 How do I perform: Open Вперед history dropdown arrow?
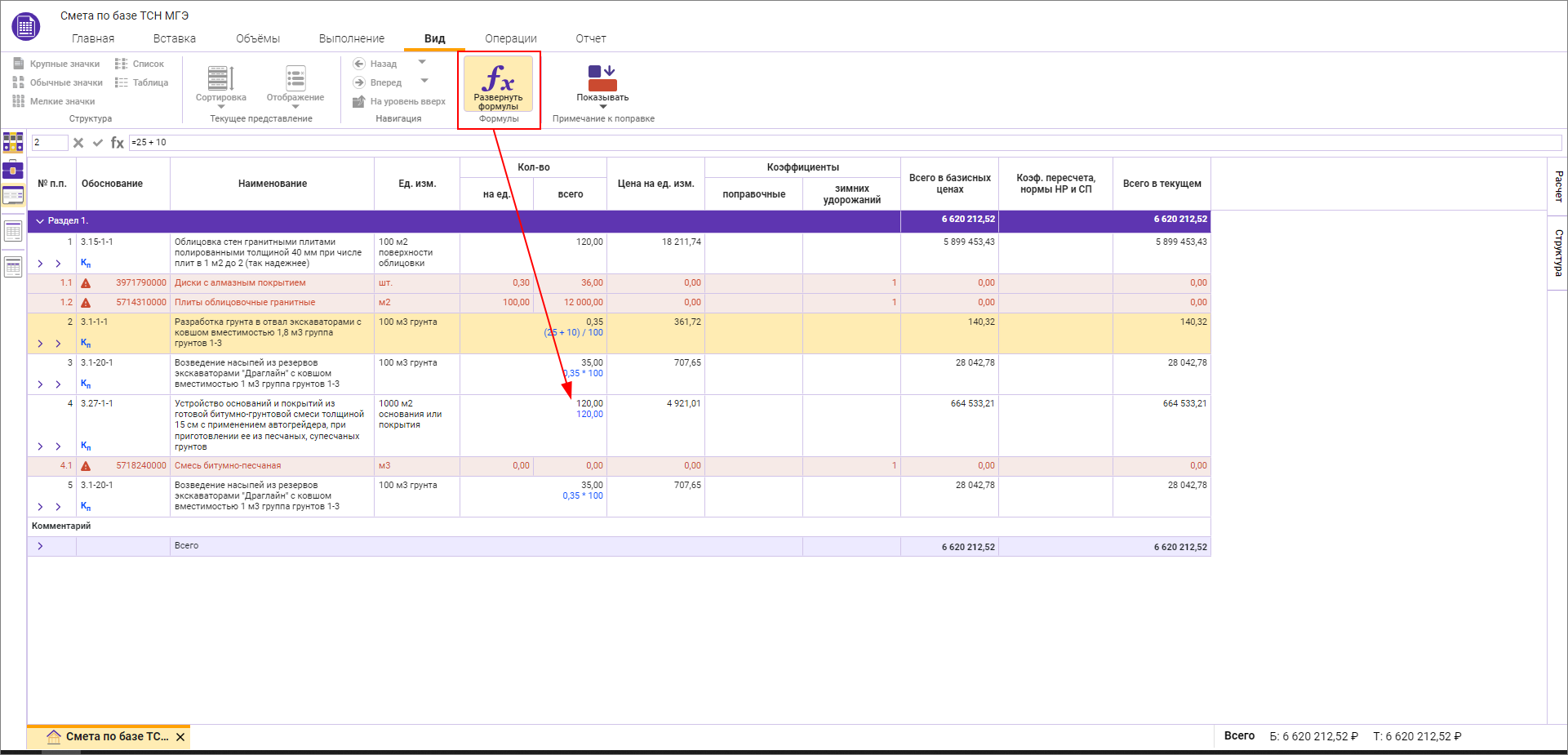[x=424, y=81]
